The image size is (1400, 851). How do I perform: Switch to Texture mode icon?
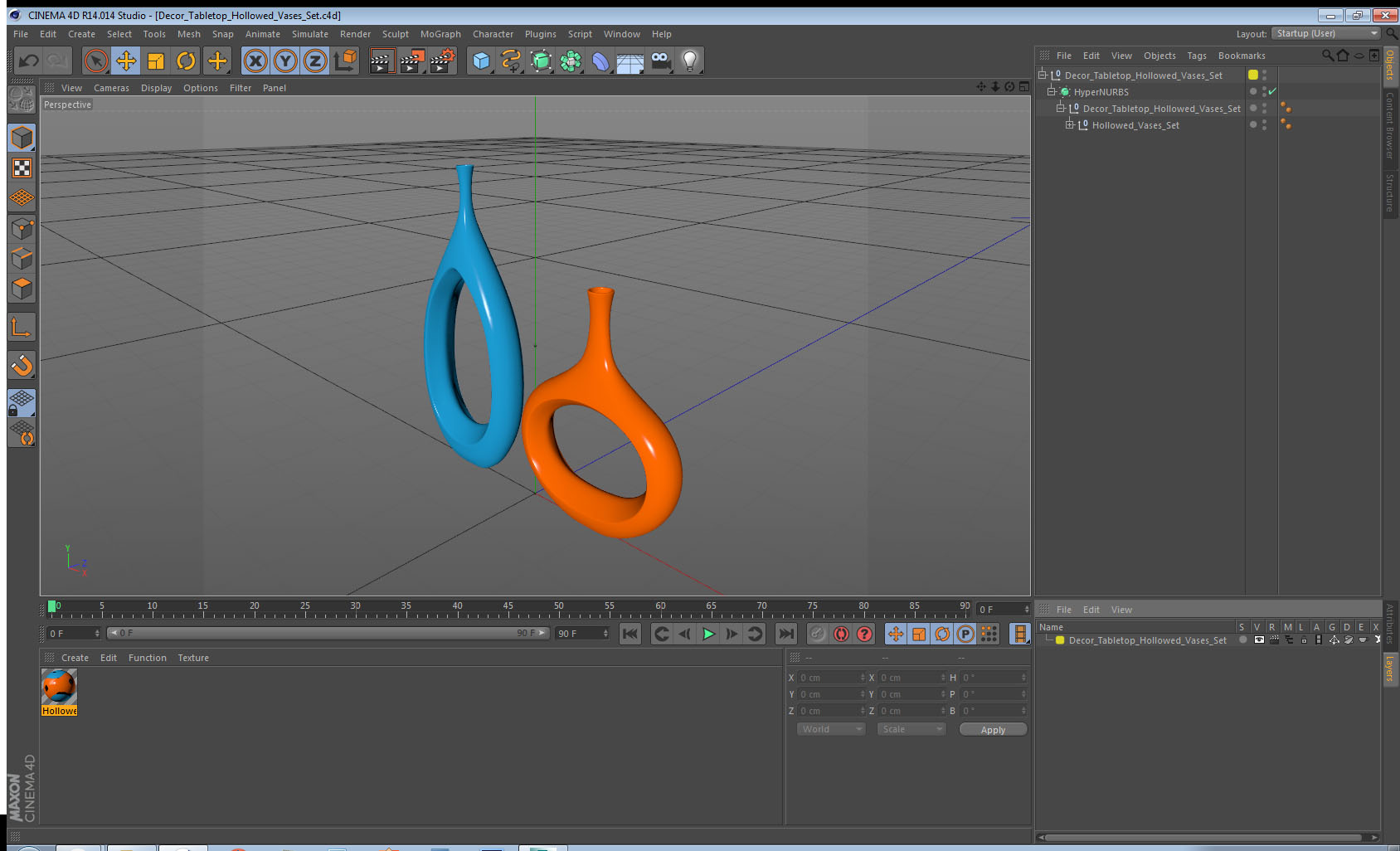point(22,168)
